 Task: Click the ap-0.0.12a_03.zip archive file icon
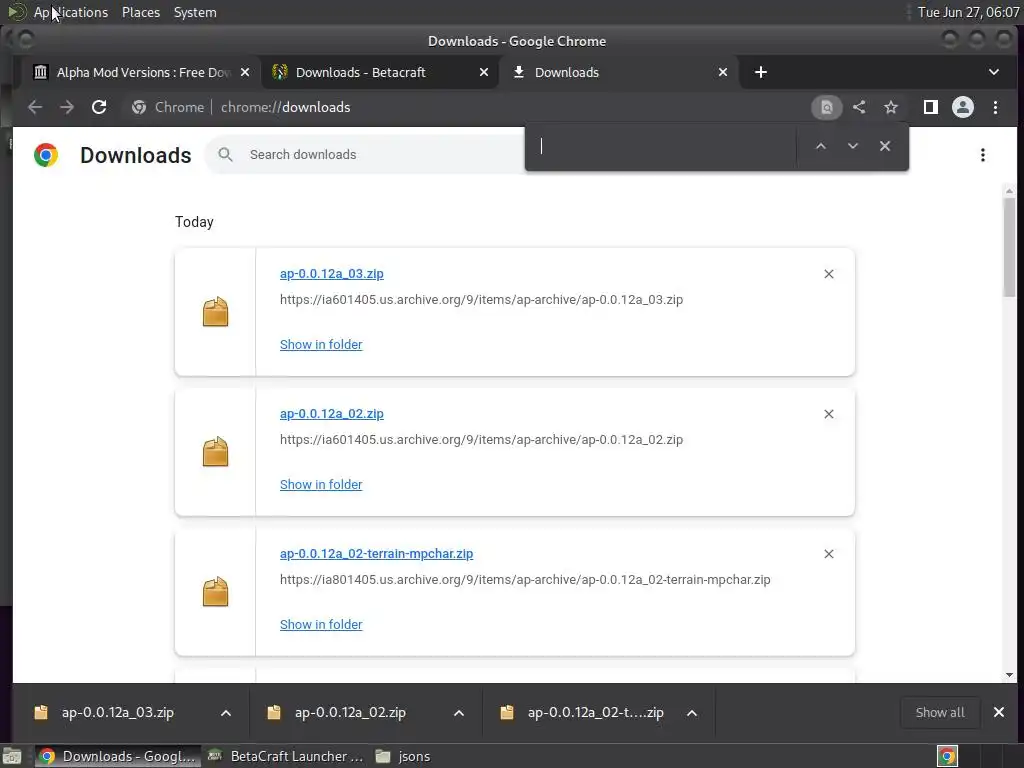coord(216,312)
